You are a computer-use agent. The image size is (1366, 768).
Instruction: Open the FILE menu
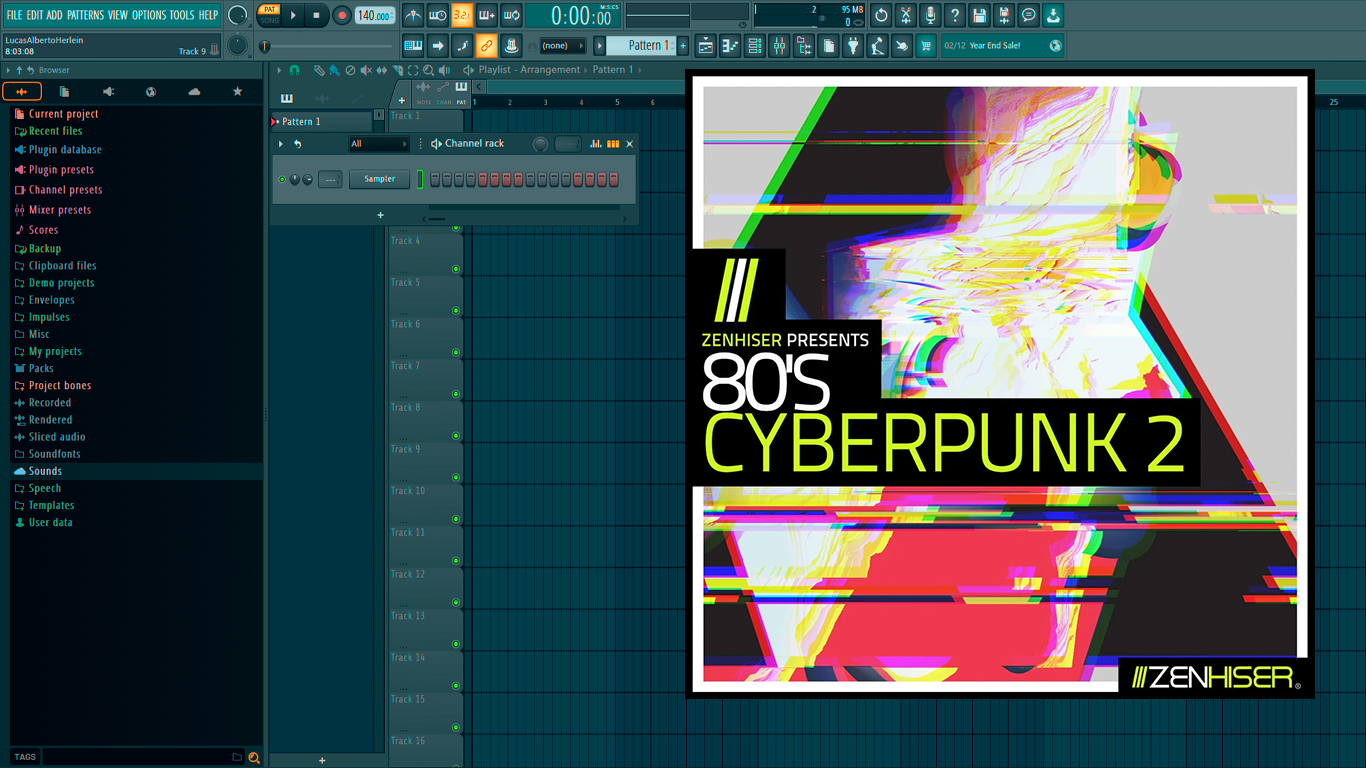pos(14,15)
